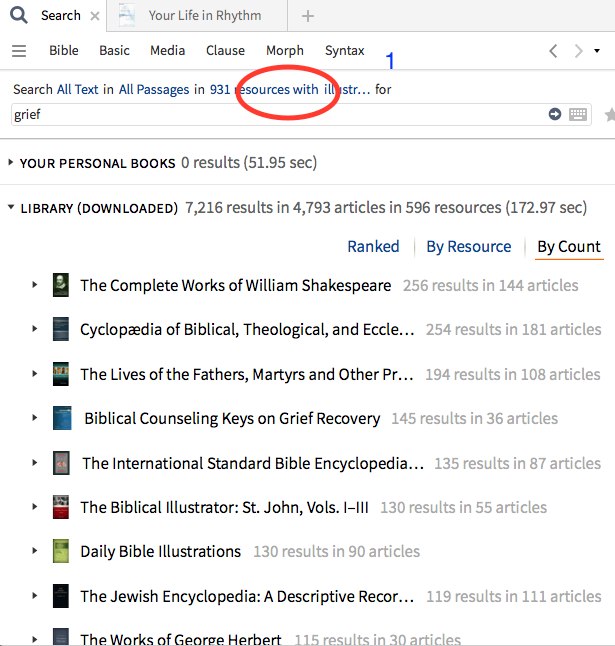Screen dimensions: 615x646
Task: Open the on-screen keyboard icon
Action: click(x=578, y=114)
